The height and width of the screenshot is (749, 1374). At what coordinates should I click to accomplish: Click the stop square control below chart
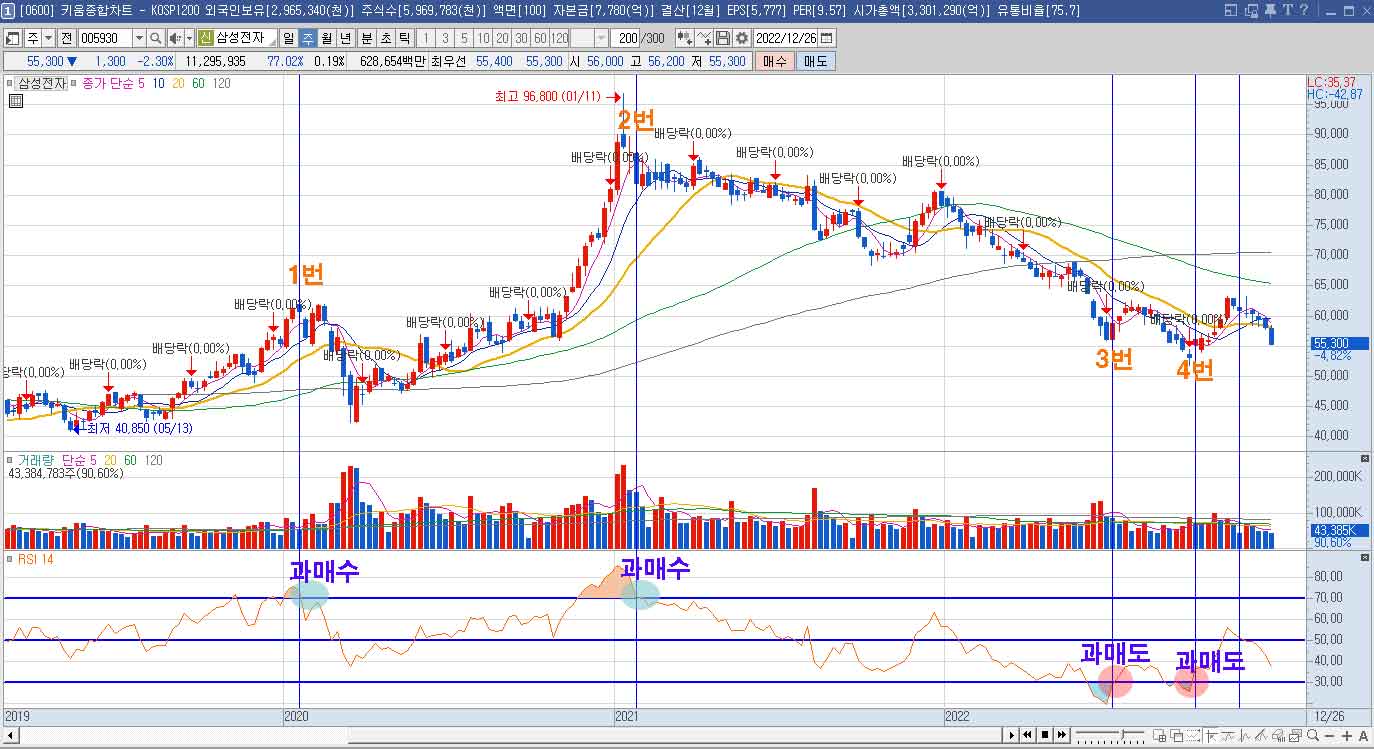pyautogui.click(x=1045, y=736)
